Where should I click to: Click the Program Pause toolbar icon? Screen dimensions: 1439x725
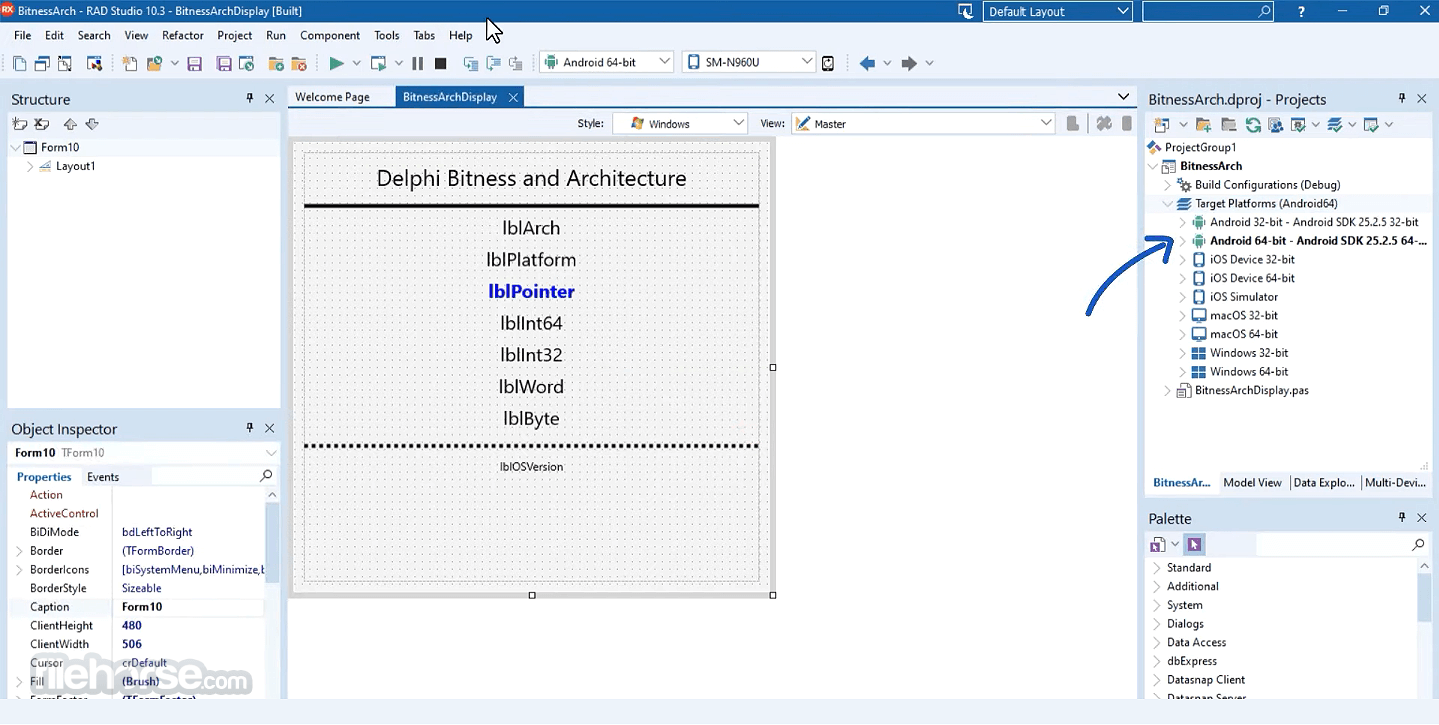(418, 63)
